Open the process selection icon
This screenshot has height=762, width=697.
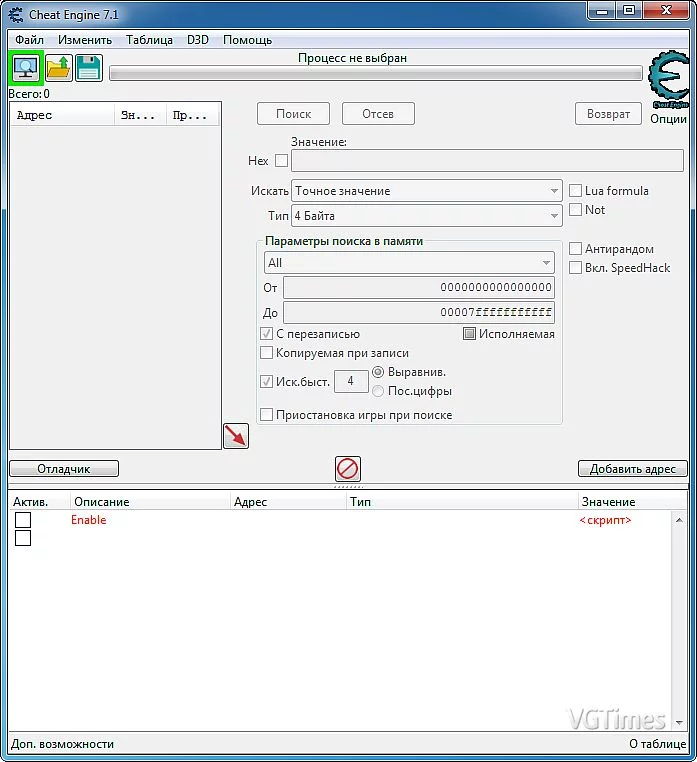26,68
